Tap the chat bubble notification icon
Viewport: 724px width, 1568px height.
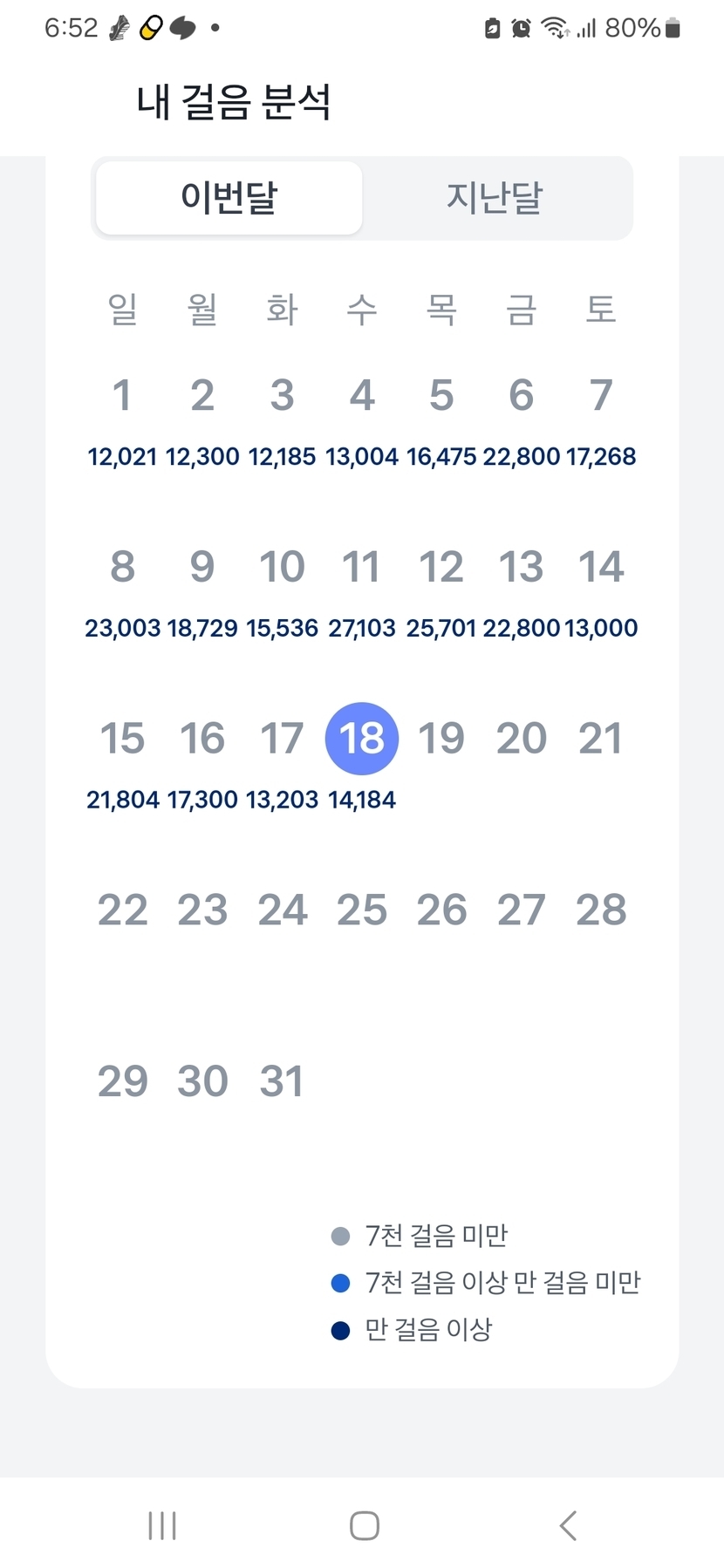[x=182, y=29]
